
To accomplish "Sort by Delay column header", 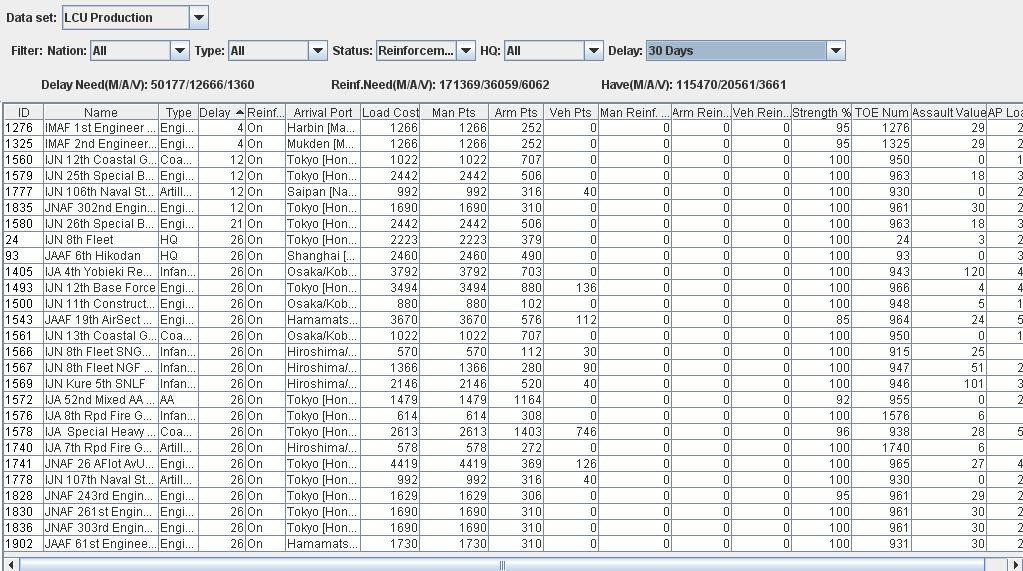I will 221,112.
